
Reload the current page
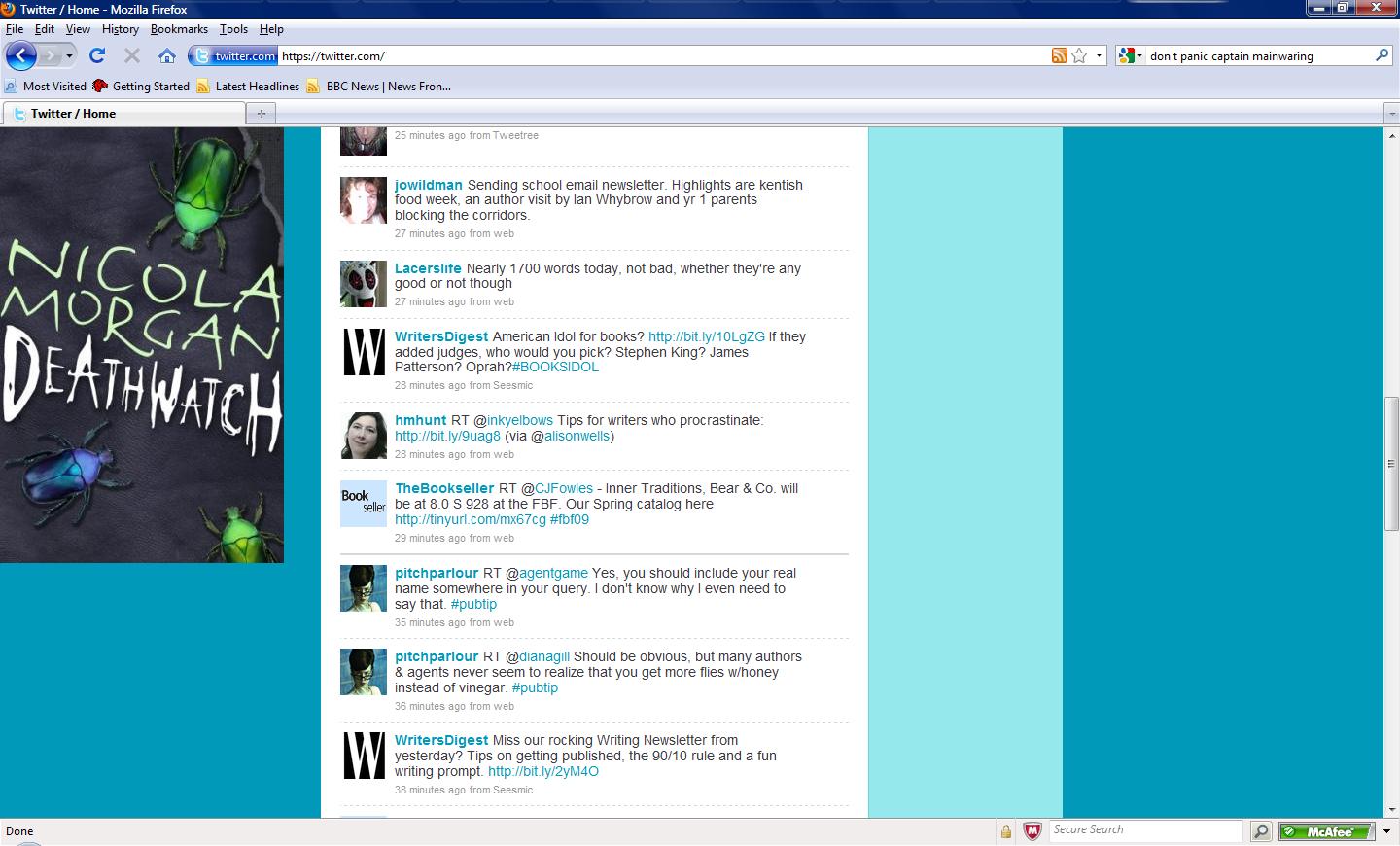click(x=97, y=55)
